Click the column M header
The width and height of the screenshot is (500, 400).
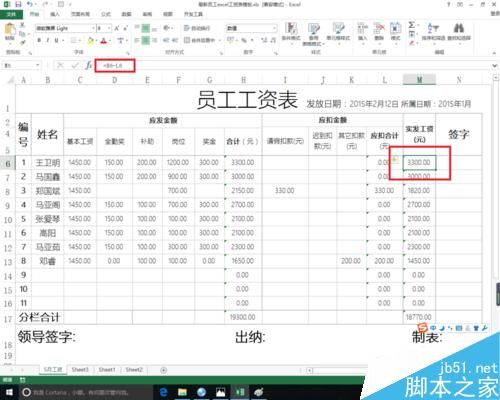419,80
